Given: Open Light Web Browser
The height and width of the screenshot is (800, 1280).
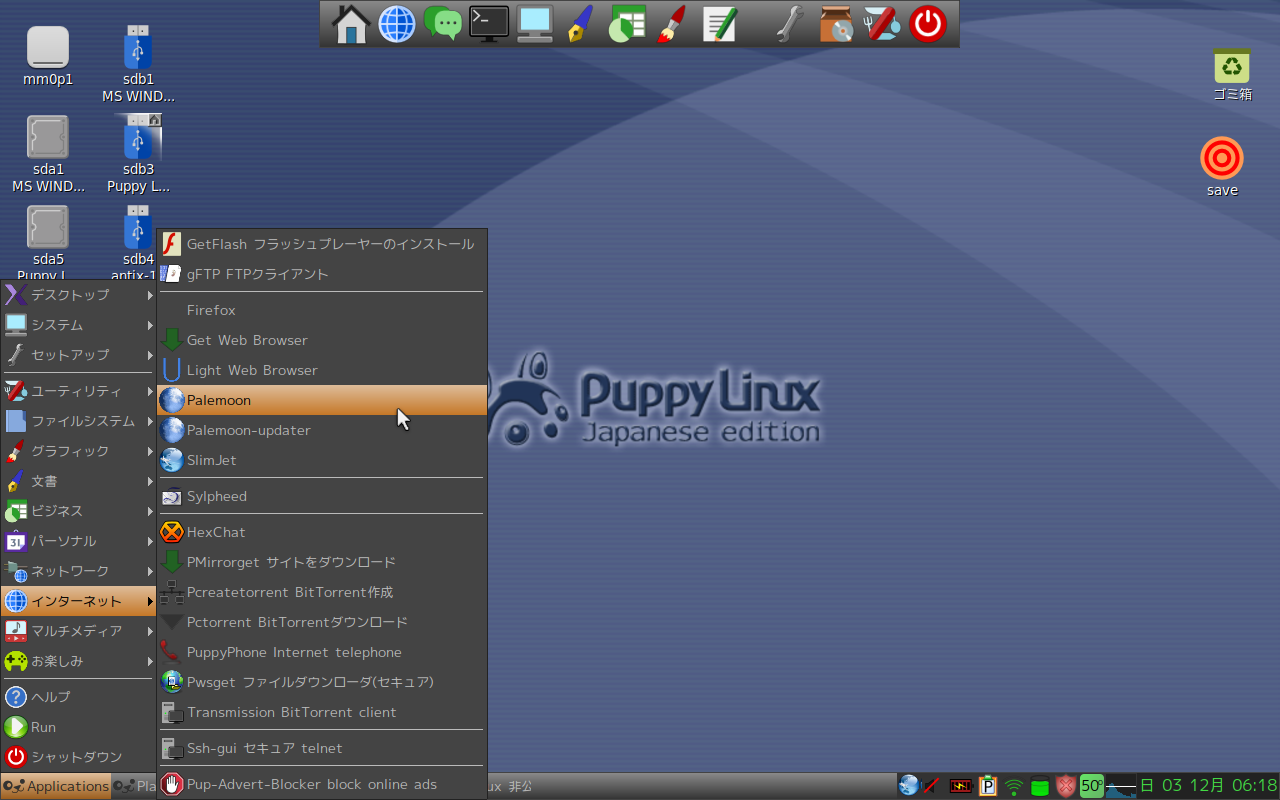Looking at the screenshot, I should click(322, 370).
